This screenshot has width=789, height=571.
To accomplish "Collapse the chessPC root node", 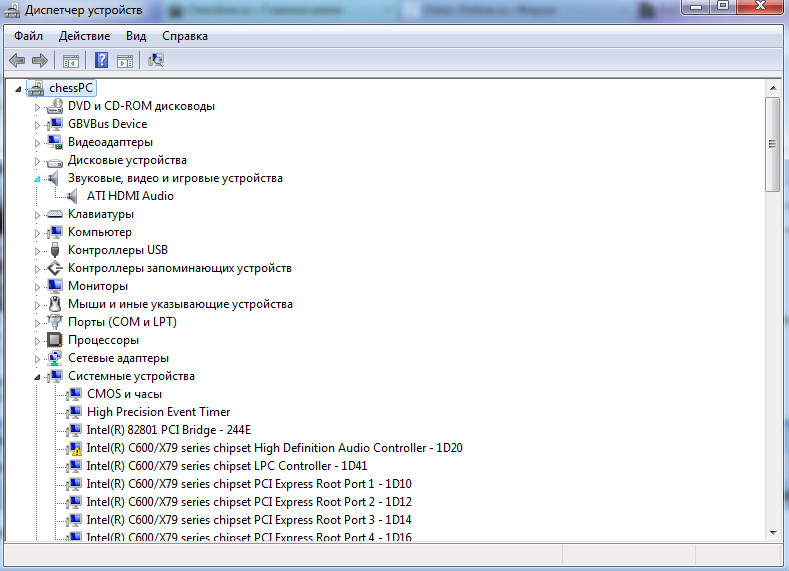I will click(18, 89).
